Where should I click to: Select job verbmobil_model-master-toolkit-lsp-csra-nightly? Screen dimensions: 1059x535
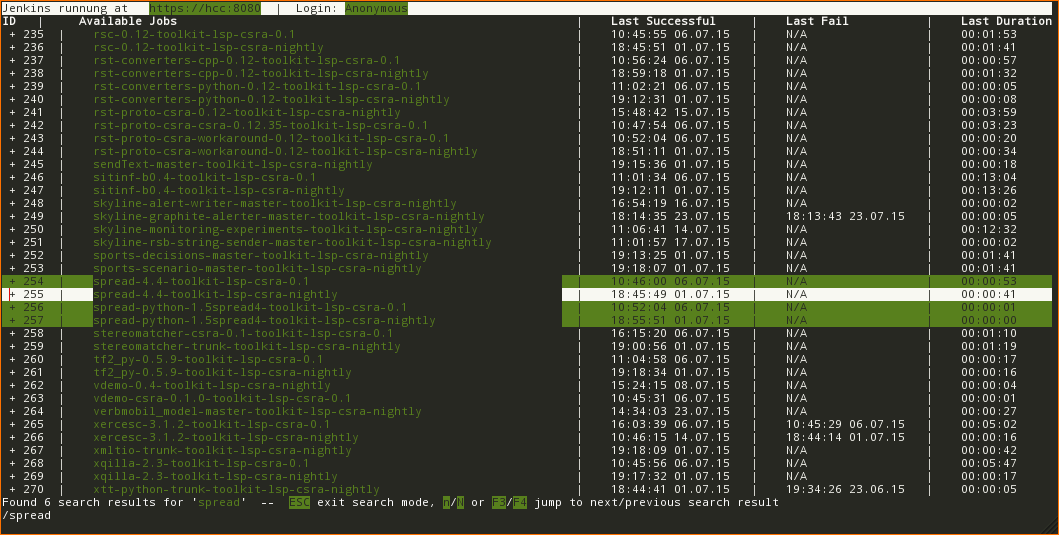pyautogui.click(x=257, y=412)
